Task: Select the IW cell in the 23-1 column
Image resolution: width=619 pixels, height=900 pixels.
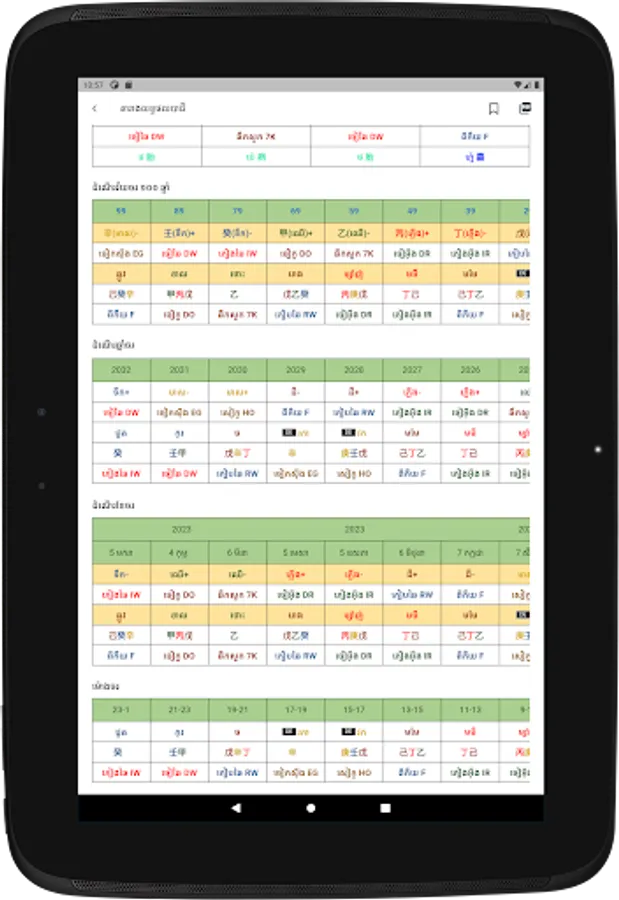Action: (x=121, y=773)
